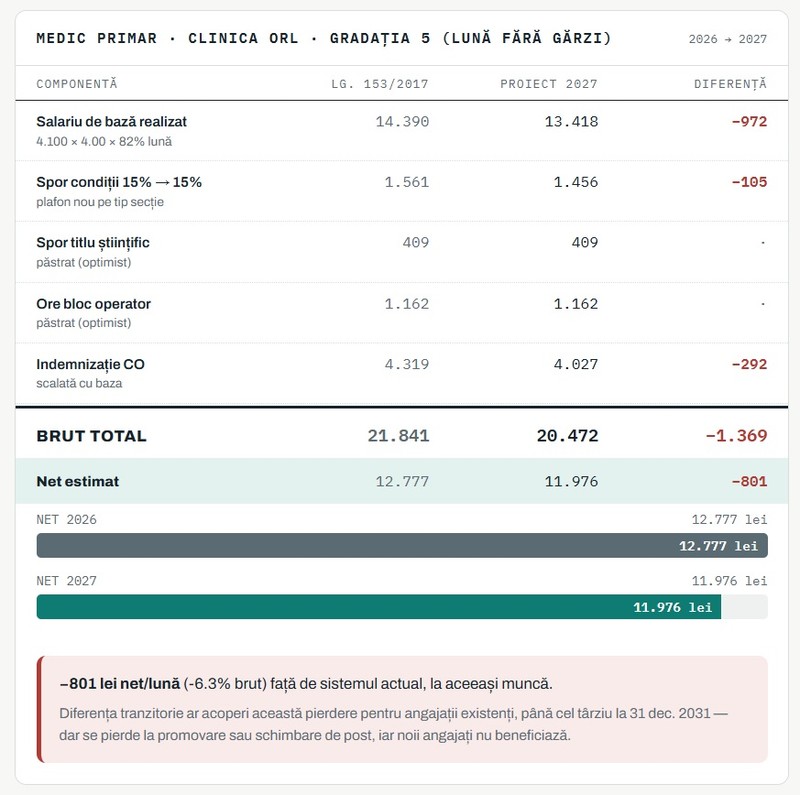Click the '2026 → 2027' year label
Viewport: 800px width, 795px height.
(728, 39)
